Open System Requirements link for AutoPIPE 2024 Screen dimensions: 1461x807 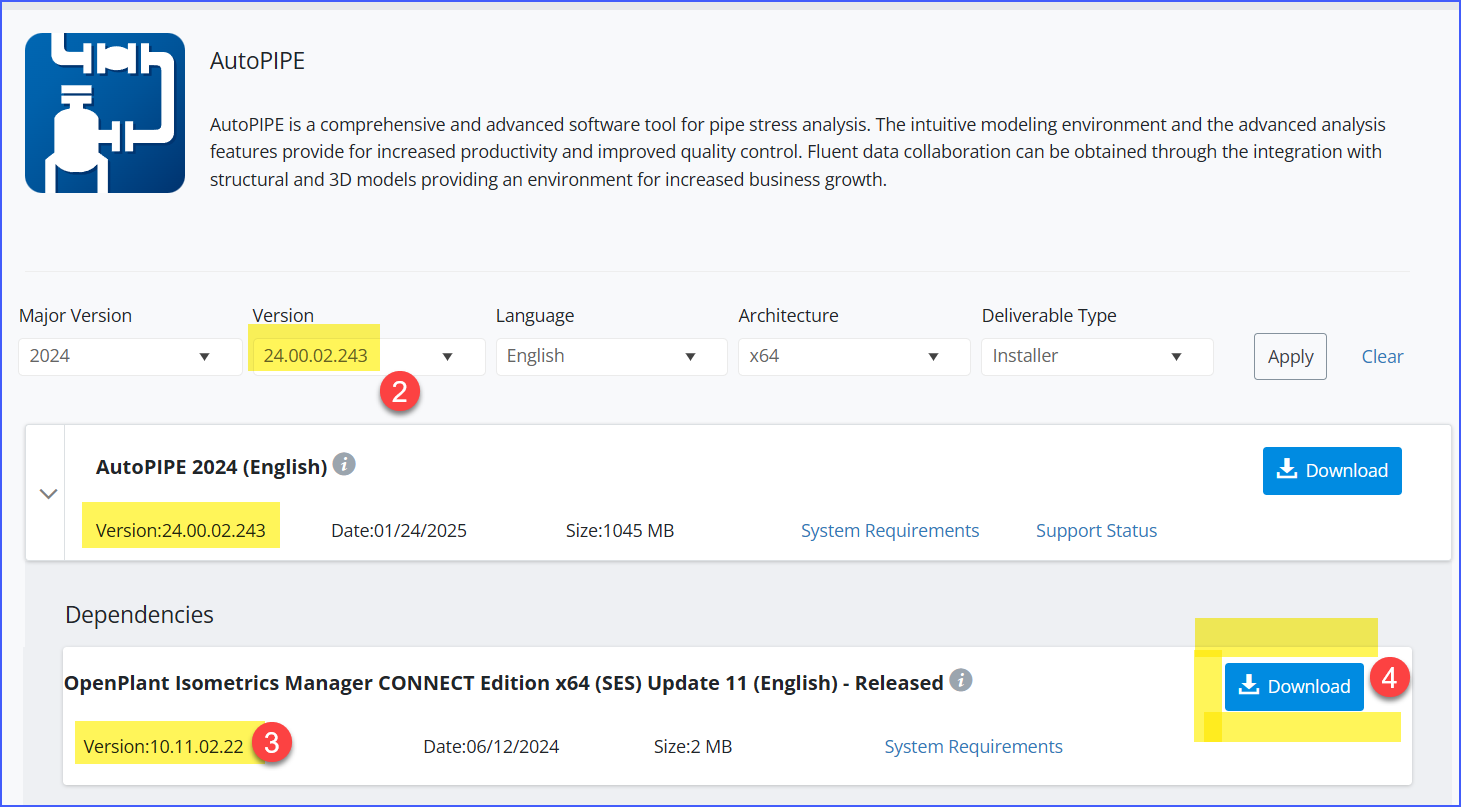890,531
